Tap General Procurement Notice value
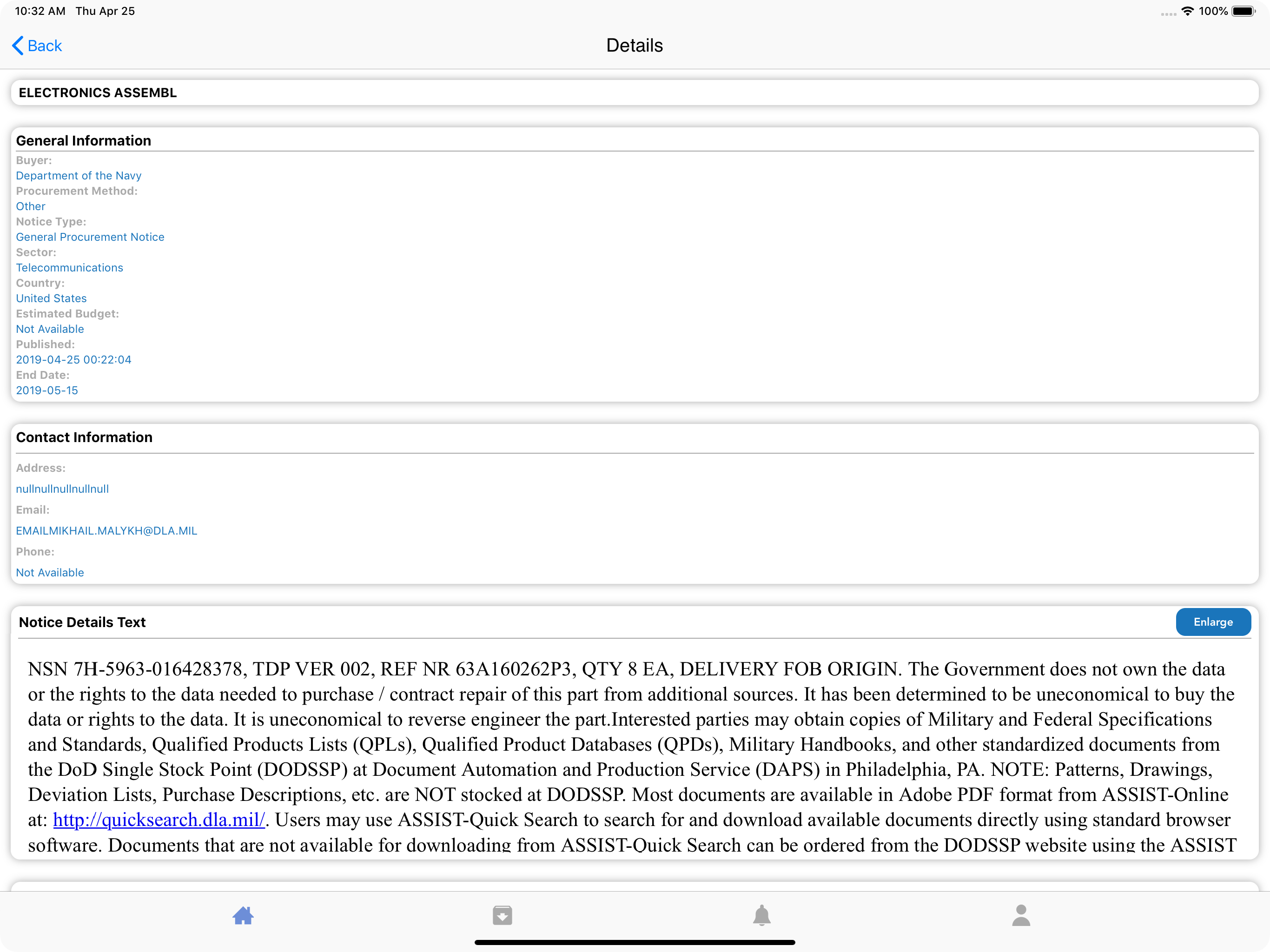The width and height of the screenshot is (1270, 952). coord(90,237)
